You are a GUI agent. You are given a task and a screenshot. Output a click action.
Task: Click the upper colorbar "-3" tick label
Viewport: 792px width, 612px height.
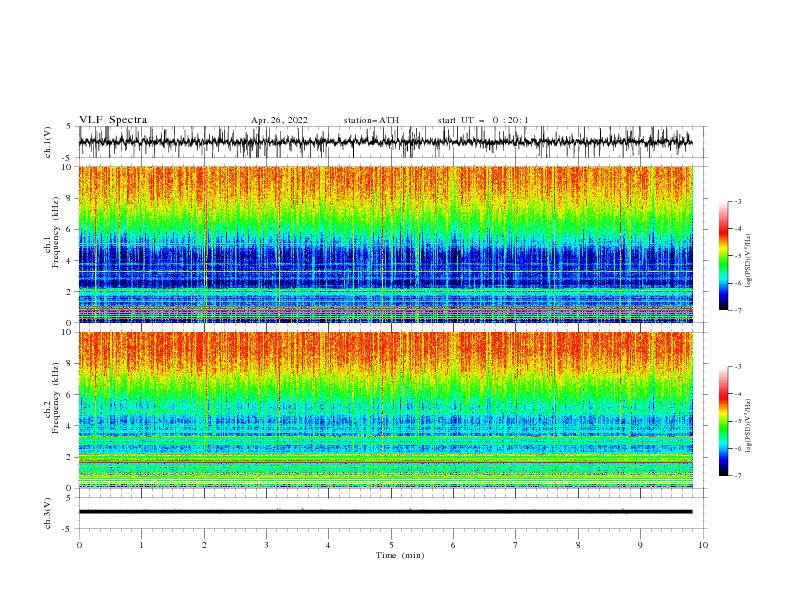click(x=738, y=201)
